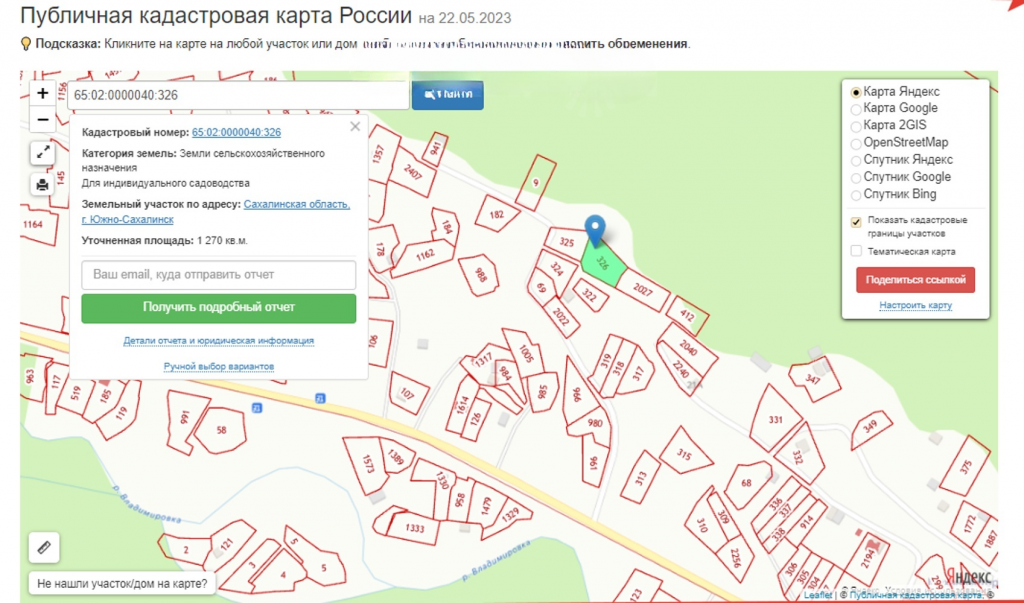Select parcel 68 on the map
The width and height of the screenshot is (1024, 603).
point(746,483)
